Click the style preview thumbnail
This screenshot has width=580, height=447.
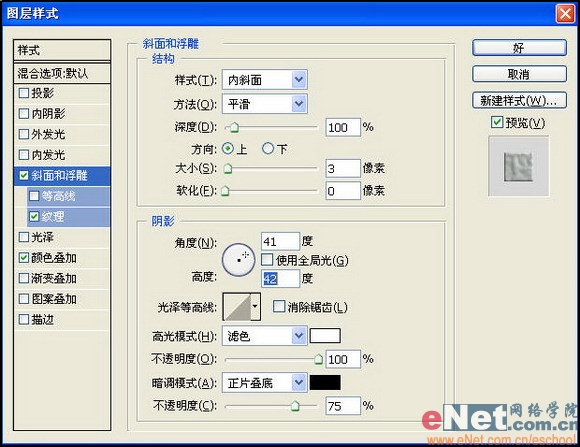coord(519,166)
